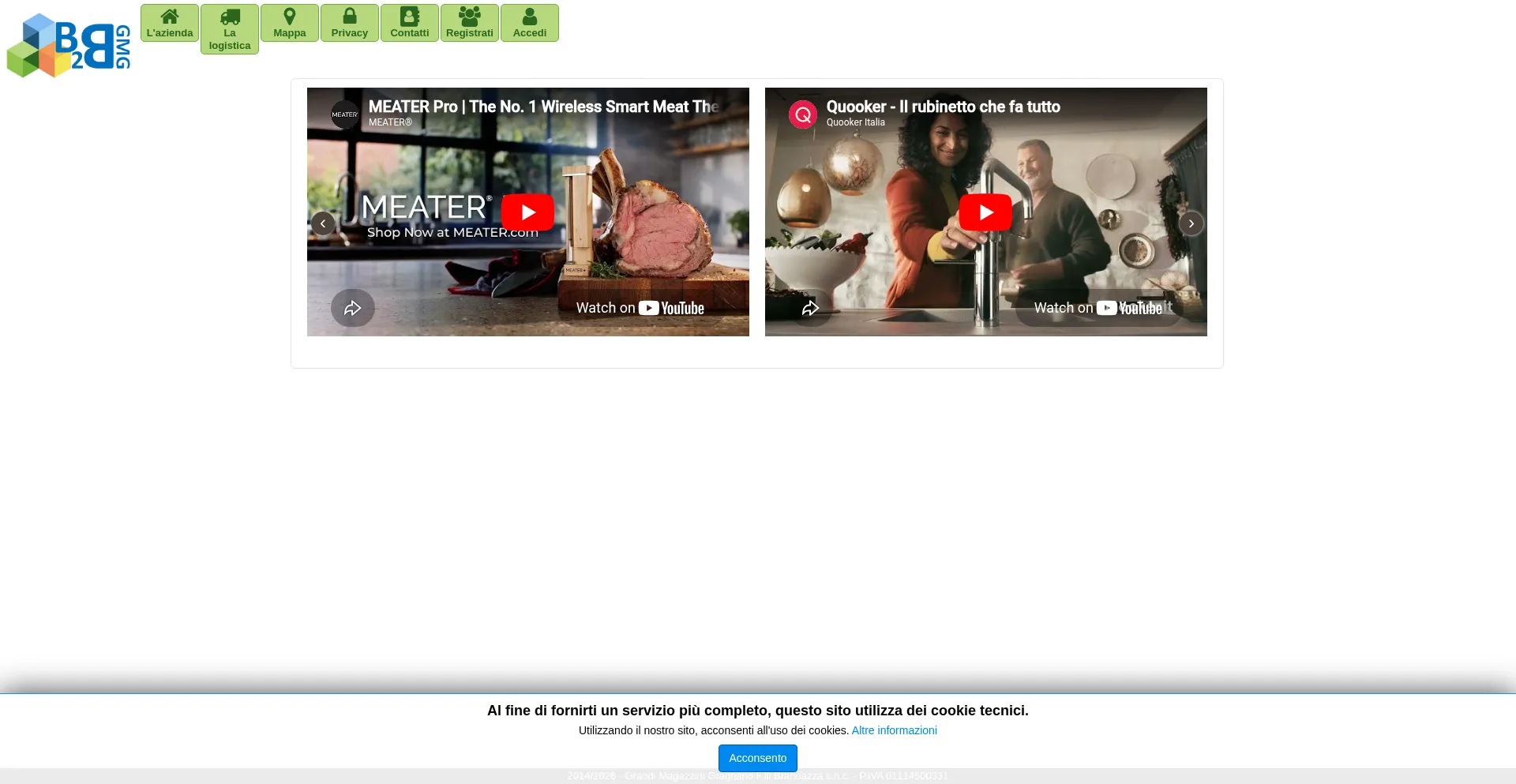Play the MEATER Pro video
This screenshot has width=1516, height=784.
click(527, 212)
